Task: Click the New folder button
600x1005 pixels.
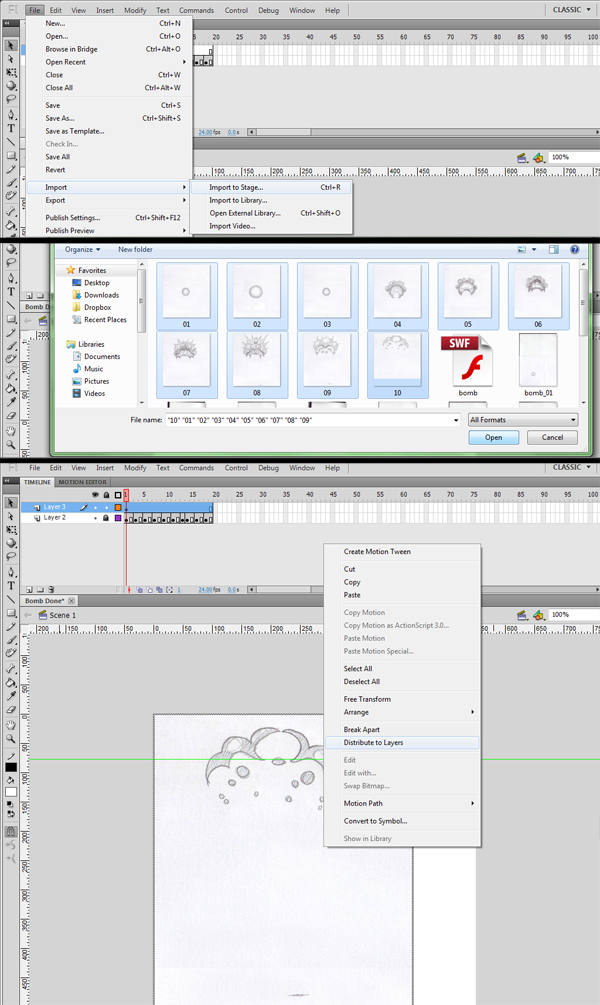Action: pos(135,249)
